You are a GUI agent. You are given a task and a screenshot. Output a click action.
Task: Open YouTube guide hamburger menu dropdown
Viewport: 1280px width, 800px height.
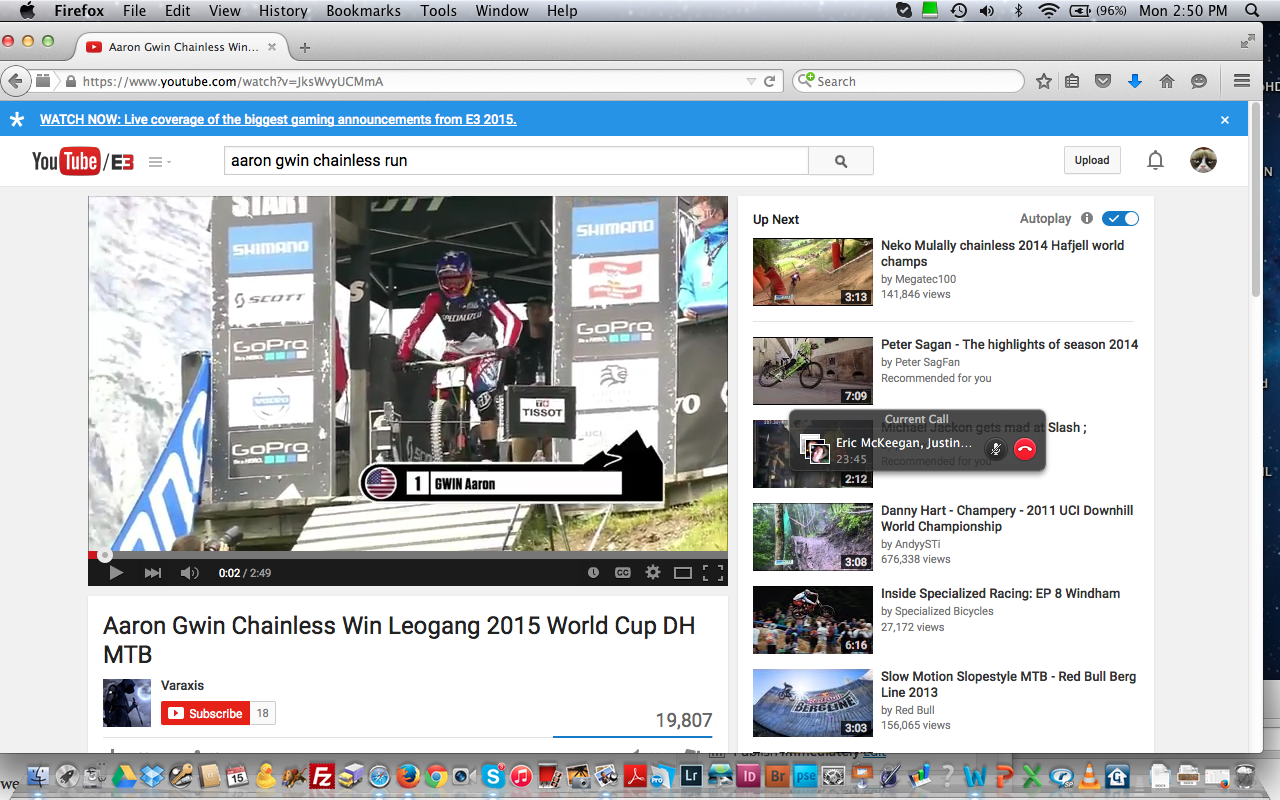click(160, 162)
